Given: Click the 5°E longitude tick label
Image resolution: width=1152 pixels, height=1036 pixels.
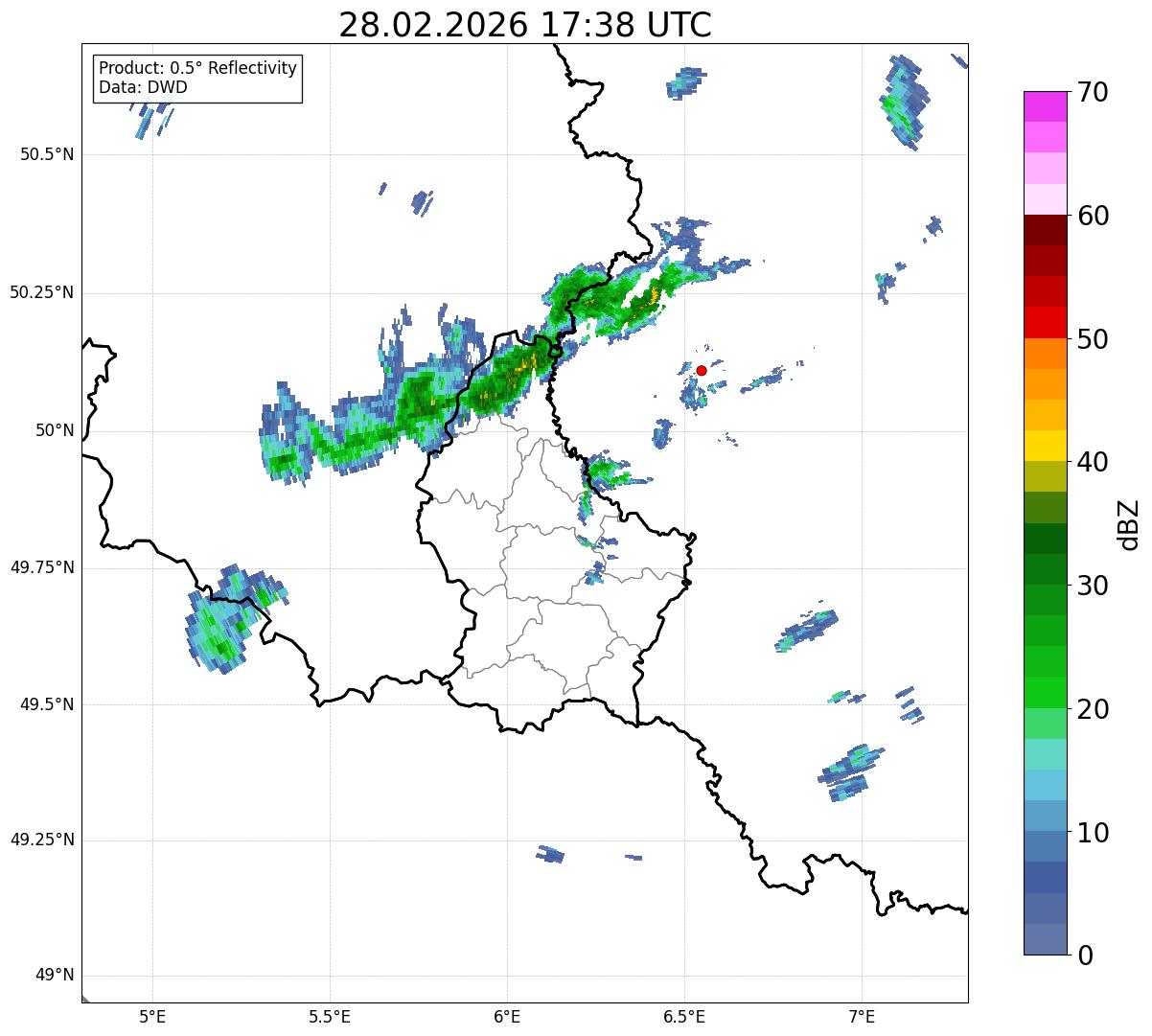Looking at the screenshot, I should tap(152, 1017).
